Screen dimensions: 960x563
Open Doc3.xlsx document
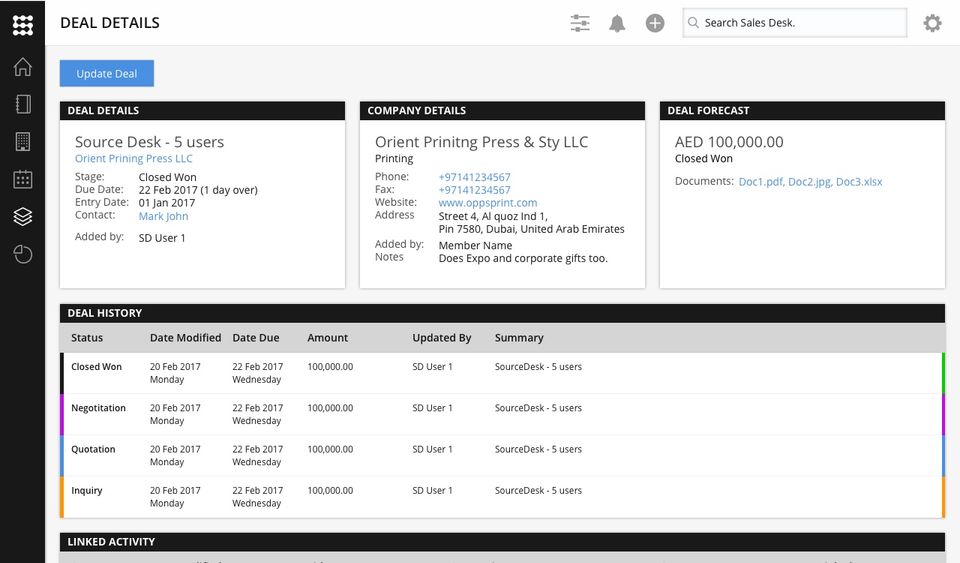tap(859, 182)
